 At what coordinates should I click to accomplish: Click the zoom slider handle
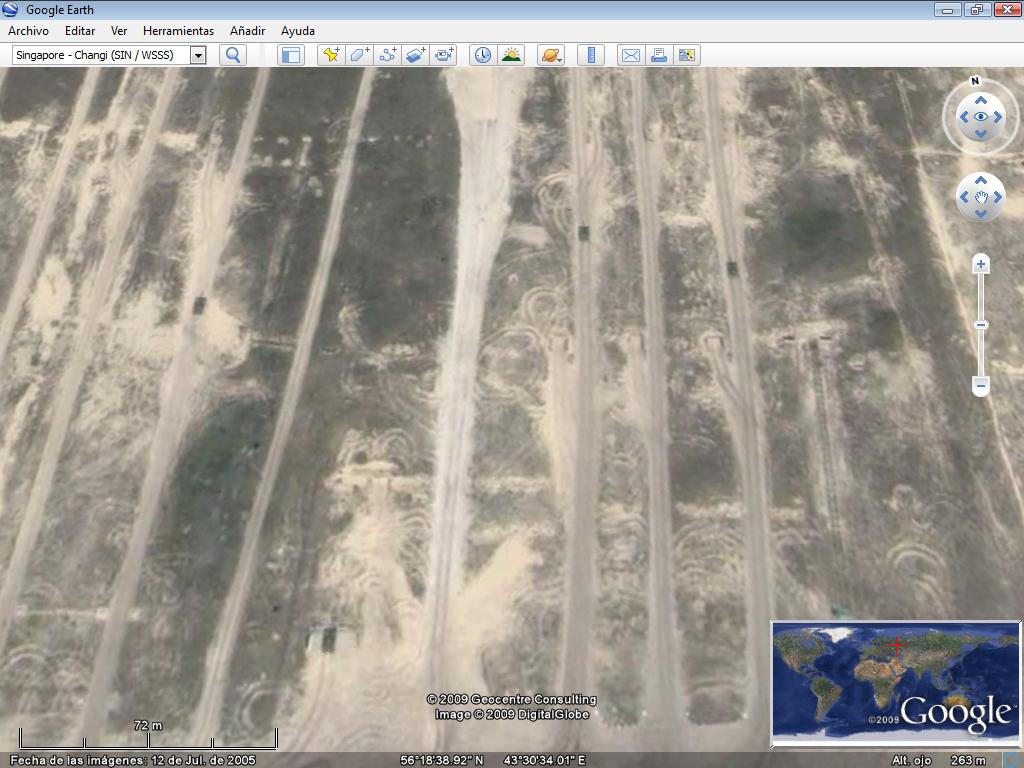981,325
